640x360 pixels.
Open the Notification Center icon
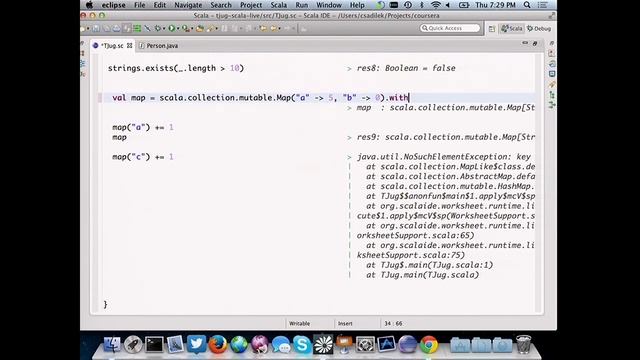pos(543,5)
